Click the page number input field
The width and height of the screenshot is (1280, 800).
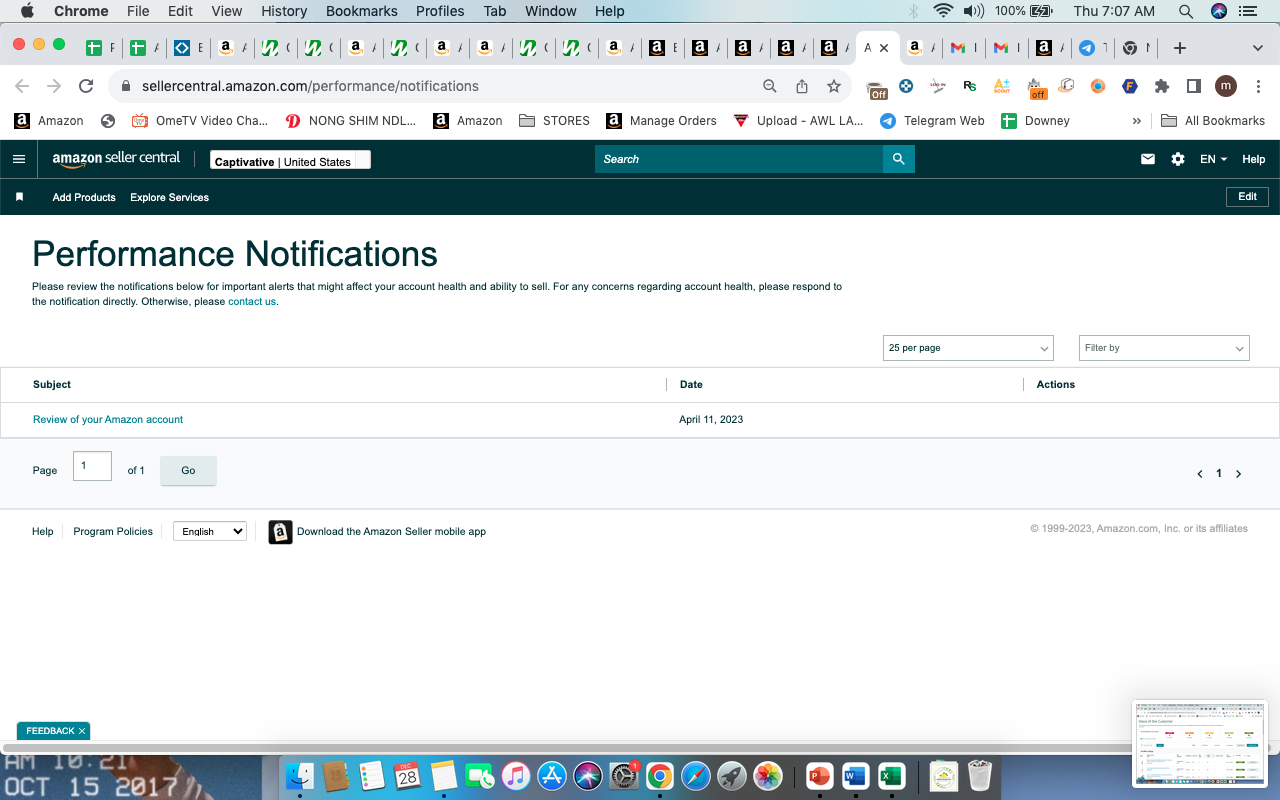tap(92, 466)
